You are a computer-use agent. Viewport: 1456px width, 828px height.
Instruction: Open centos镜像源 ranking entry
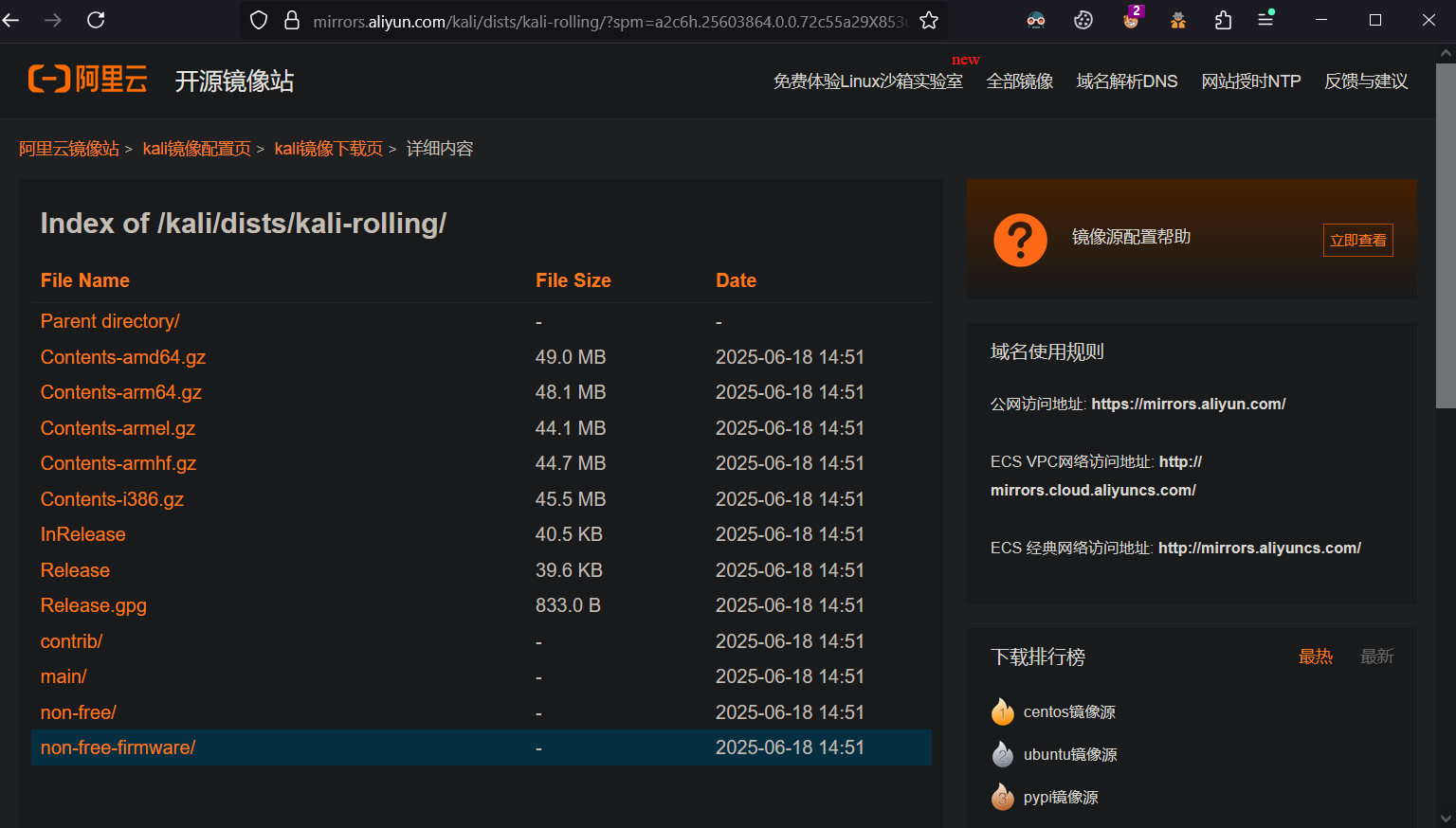[x=1069, y=711]
